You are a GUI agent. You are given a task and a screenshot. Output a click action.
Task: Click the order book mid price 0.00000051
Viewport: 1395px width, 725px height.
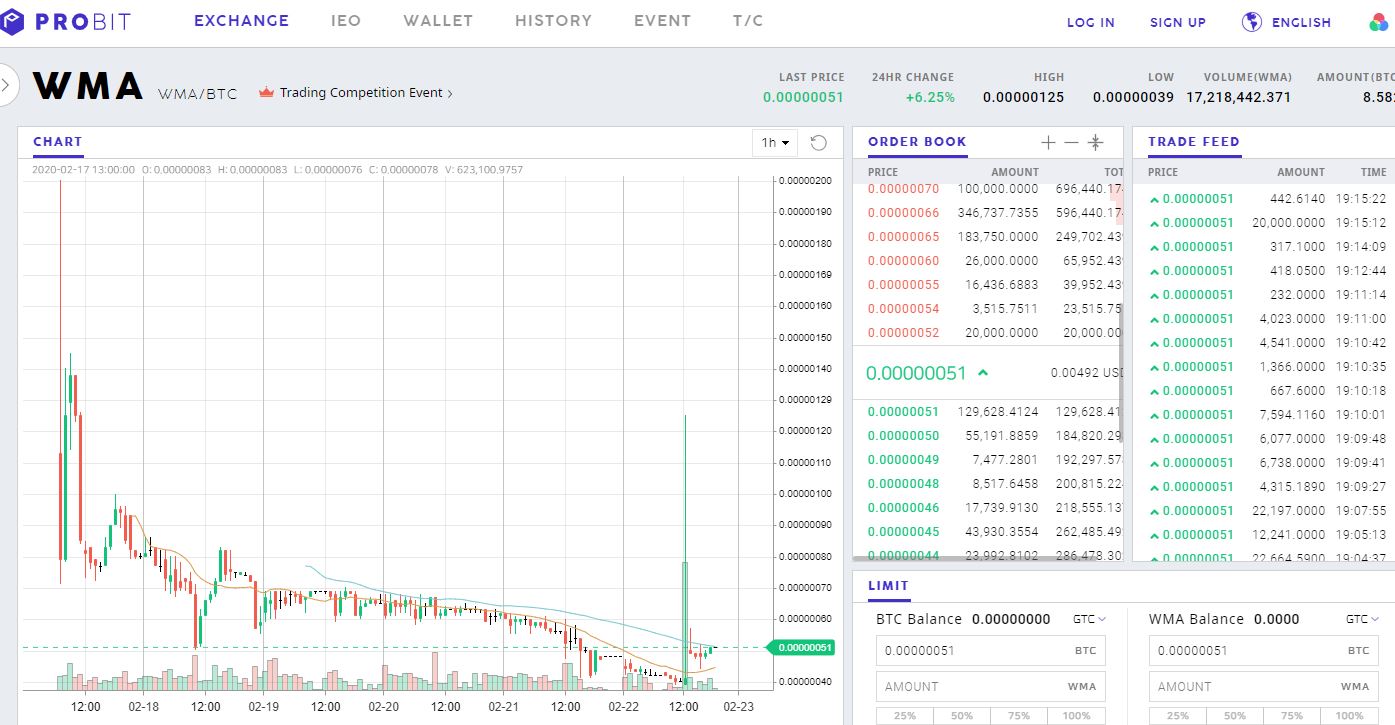coord(916,373)
